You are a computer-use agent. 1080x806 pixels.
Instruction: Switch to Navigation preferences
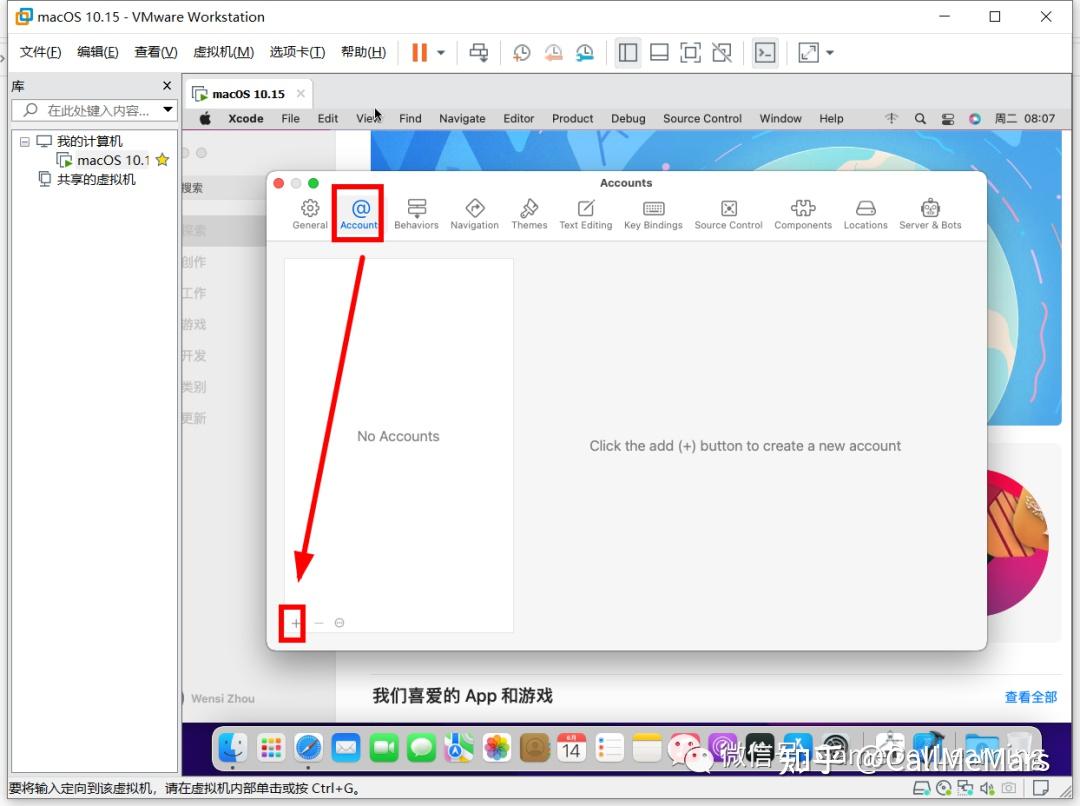tap(475, 214)
